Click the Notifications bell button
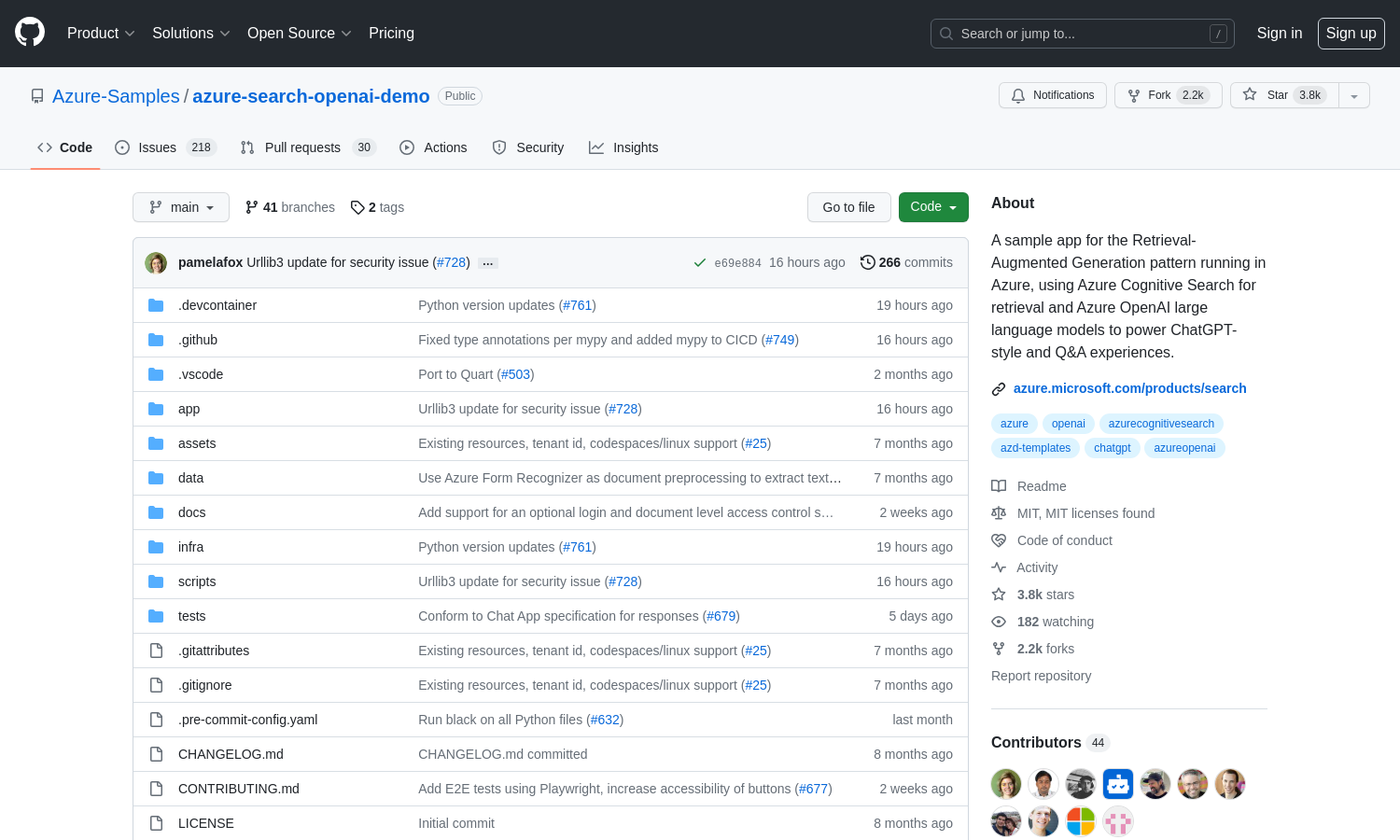Viewport: 1400px width, 840px height. tap(1052, 95)
